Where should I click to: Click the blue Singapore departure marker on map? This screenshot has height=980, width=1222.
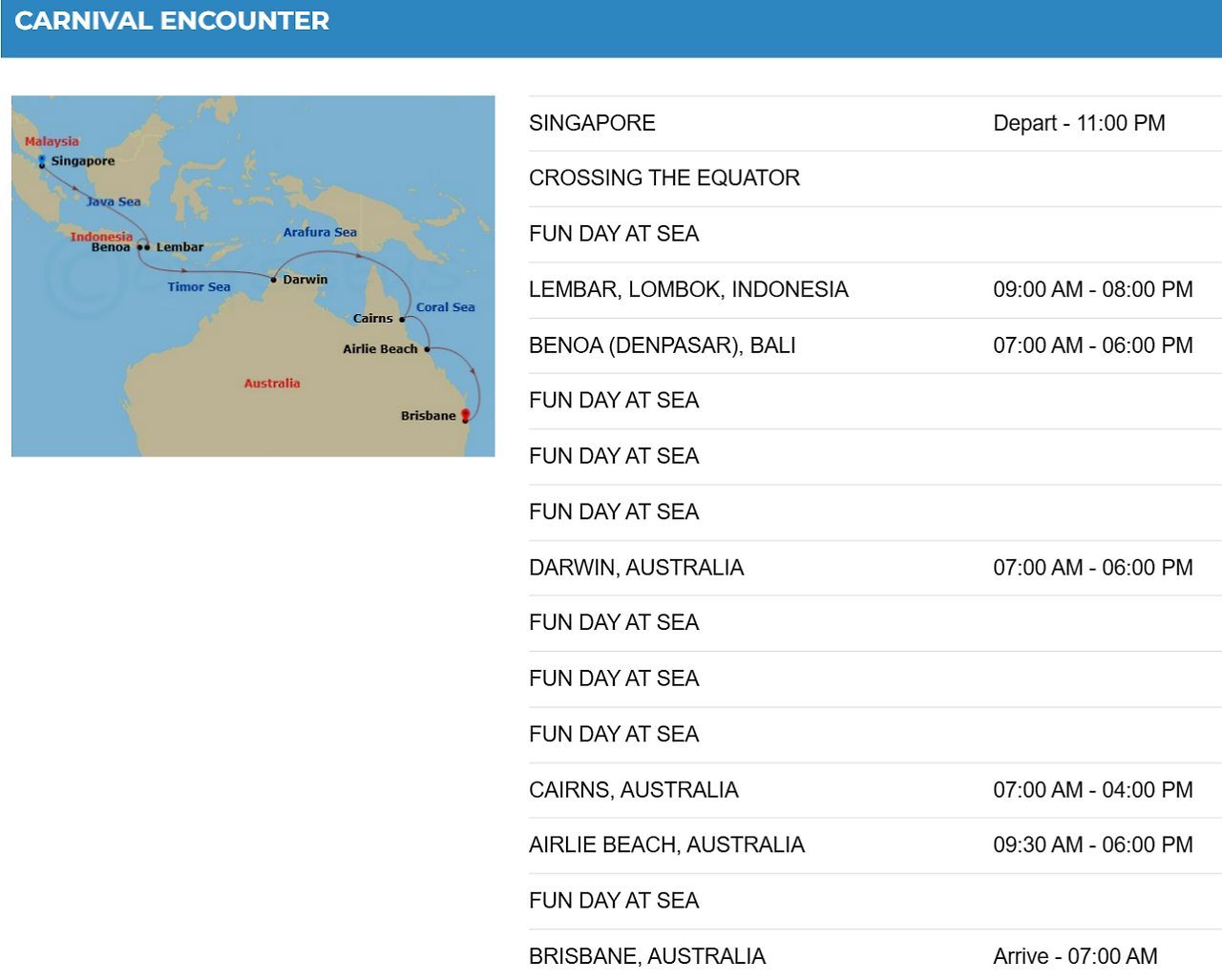42,161
